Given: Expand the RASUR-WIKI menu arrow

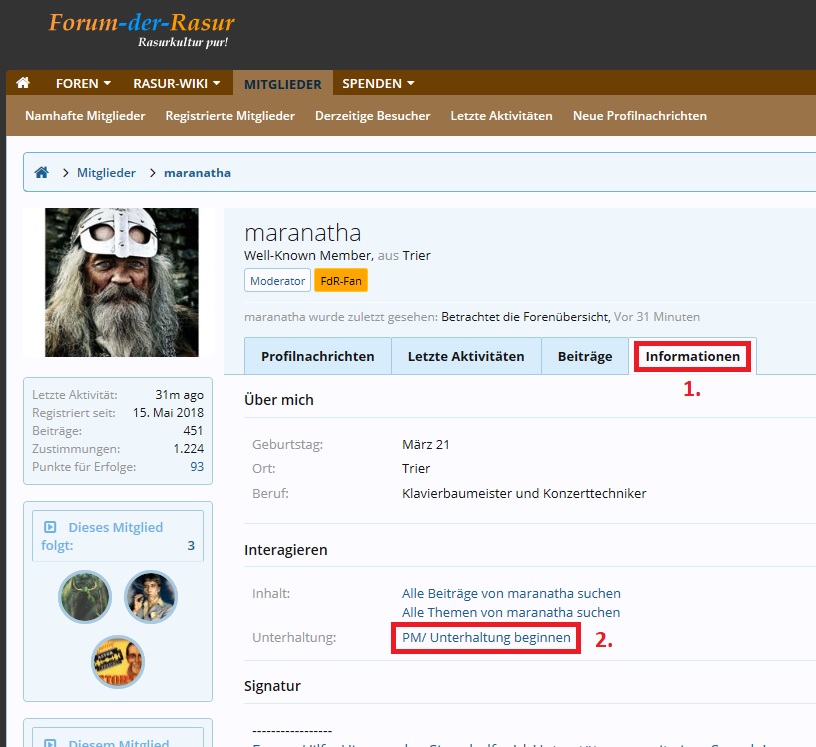Looking at the screenshot, I should coord(216,83).
